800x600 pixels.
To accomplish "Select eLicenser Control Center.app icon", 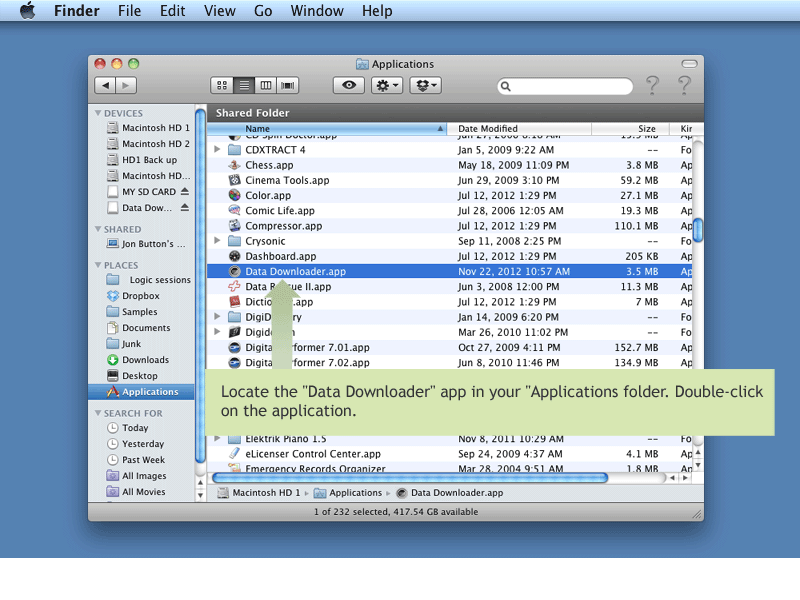I will click(x=234, y=454).
